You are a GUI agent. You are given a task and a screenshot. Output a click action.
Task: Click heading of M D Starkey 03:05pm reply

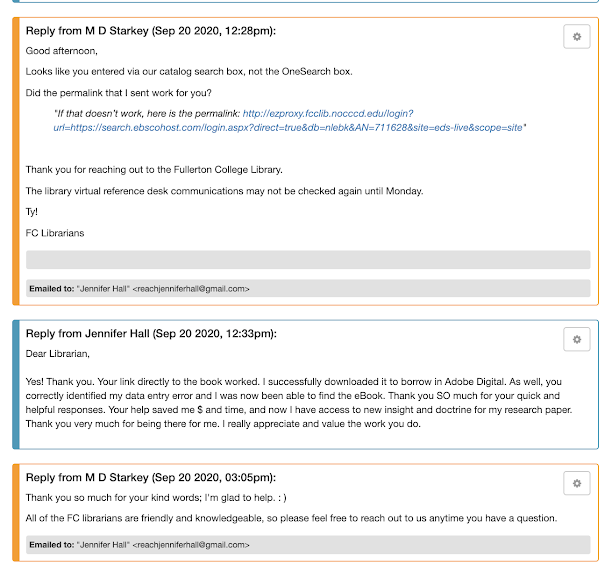(151, 477)
